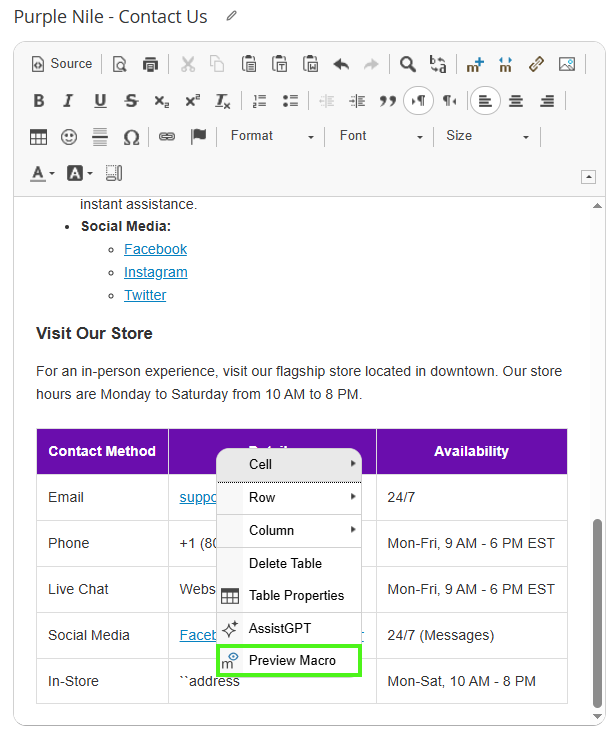Click the scroll down arrow

coord(597,717)
